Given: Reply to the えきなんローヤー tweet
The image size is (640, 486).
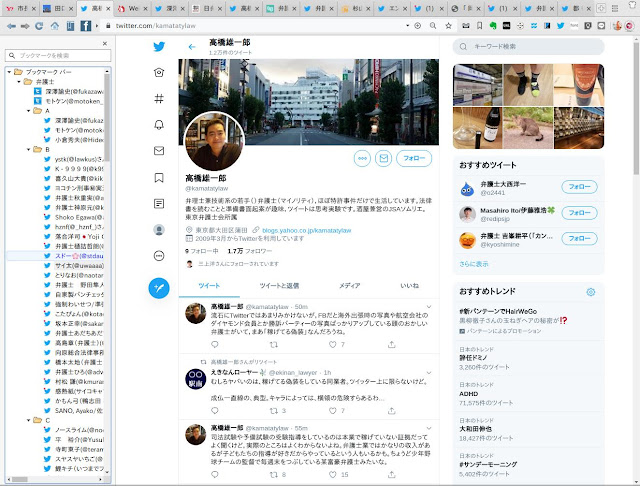Looking at the screenshot, I should coord(215,411).
